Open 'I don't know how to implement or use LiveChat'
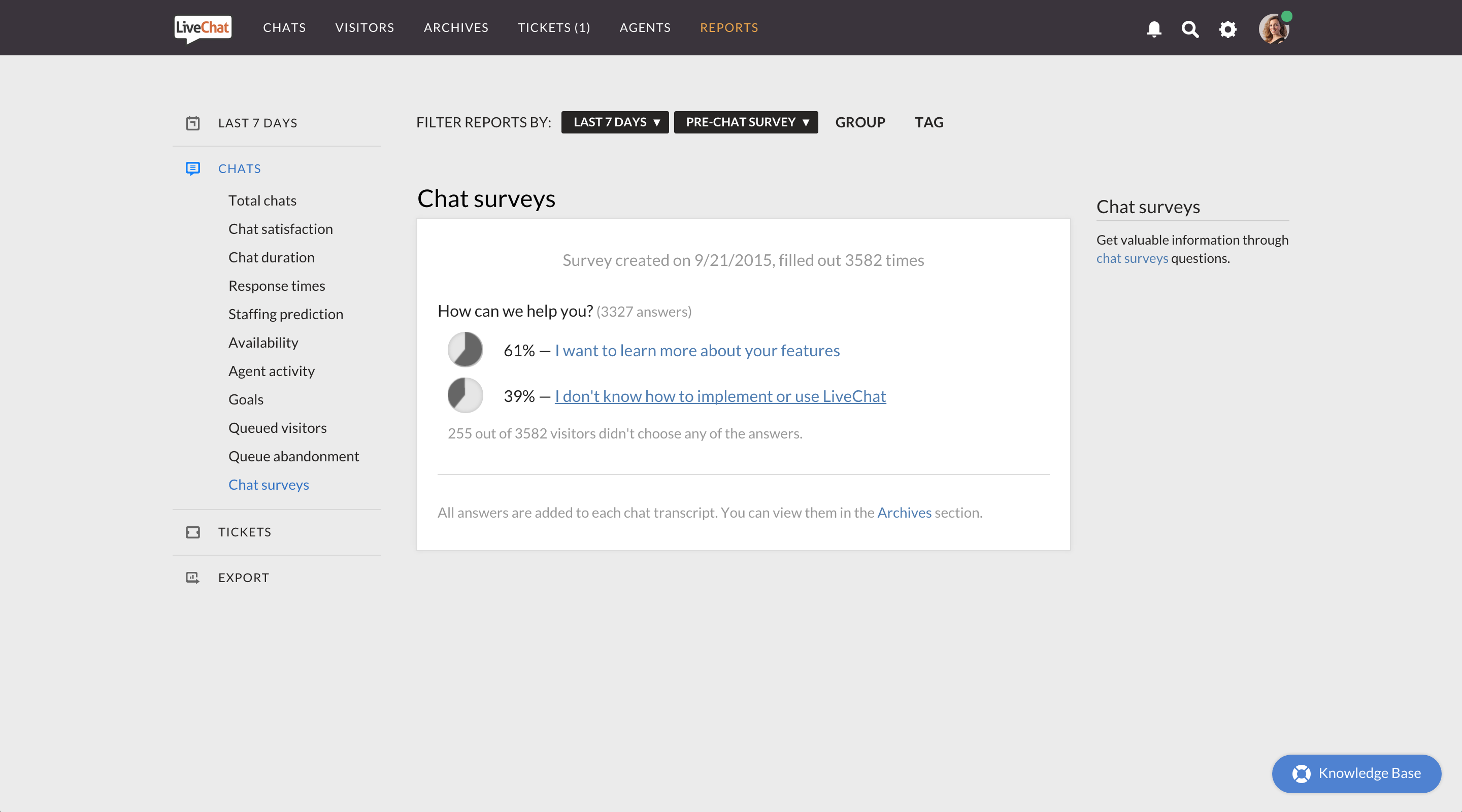The image size is (1462, 812). (720, 396)
